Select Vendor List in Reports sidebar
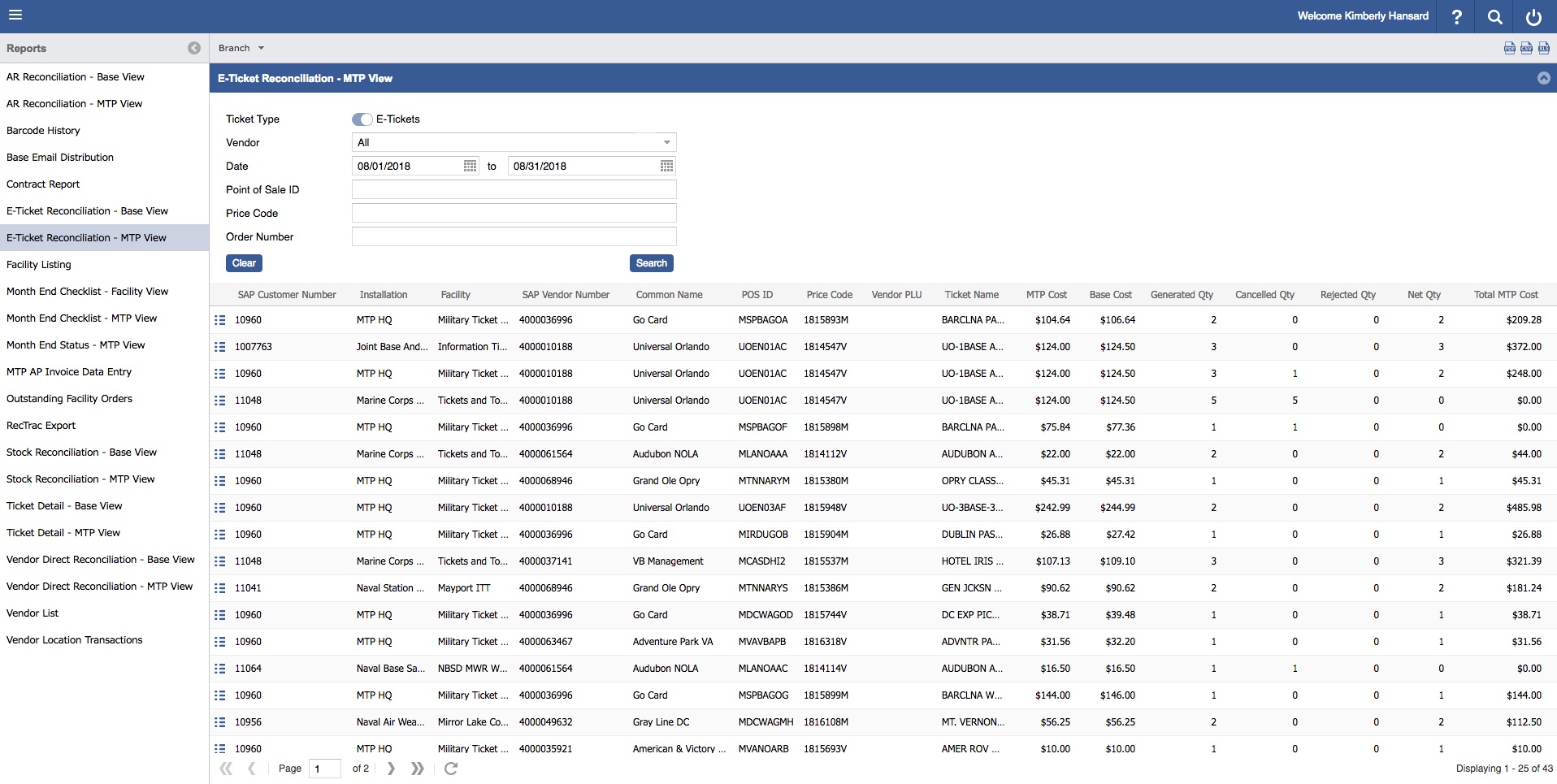This screenshot has height=784, width=1557. click(33, 613)
